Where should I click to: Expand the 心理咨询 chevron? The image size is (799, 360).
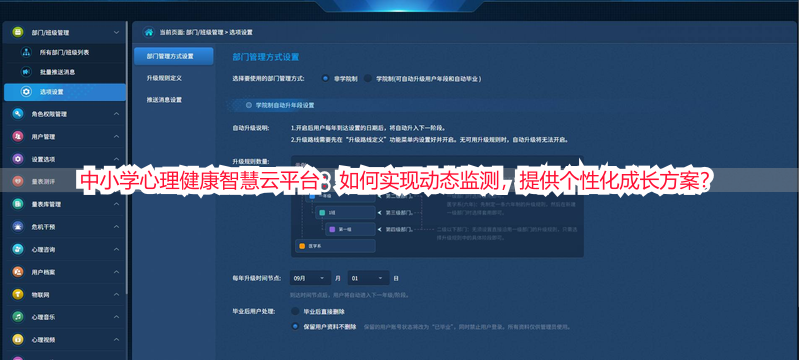point(116,249)
